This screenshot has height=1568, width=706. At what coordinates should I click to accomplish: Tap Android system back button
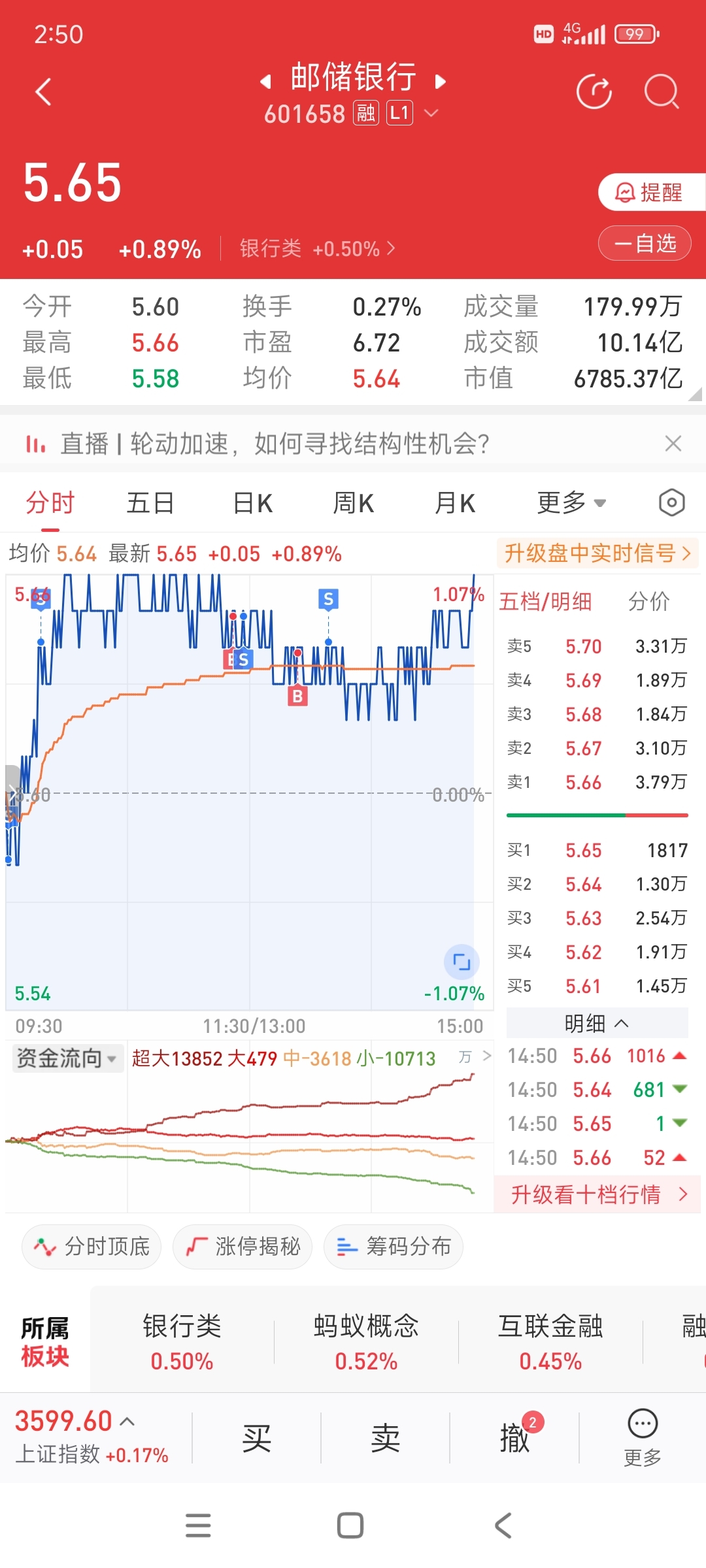[x=503, y=1526]
